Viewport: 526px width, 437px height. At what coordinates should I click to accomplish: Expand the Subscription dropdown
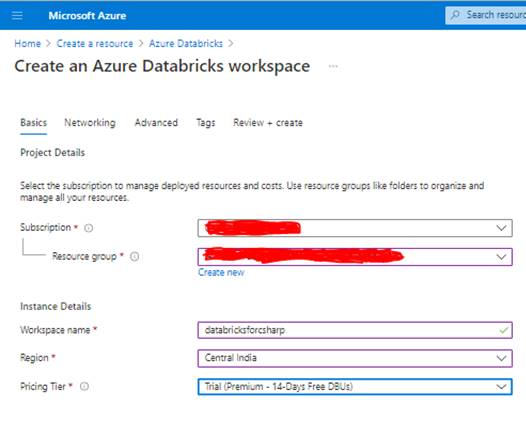point(355,228)
